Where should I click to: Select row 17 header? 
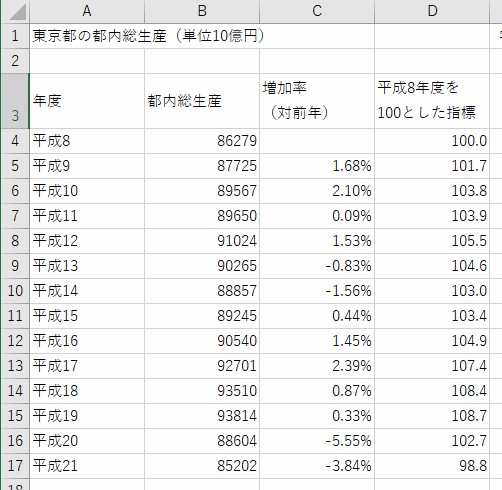pos(15,466)
